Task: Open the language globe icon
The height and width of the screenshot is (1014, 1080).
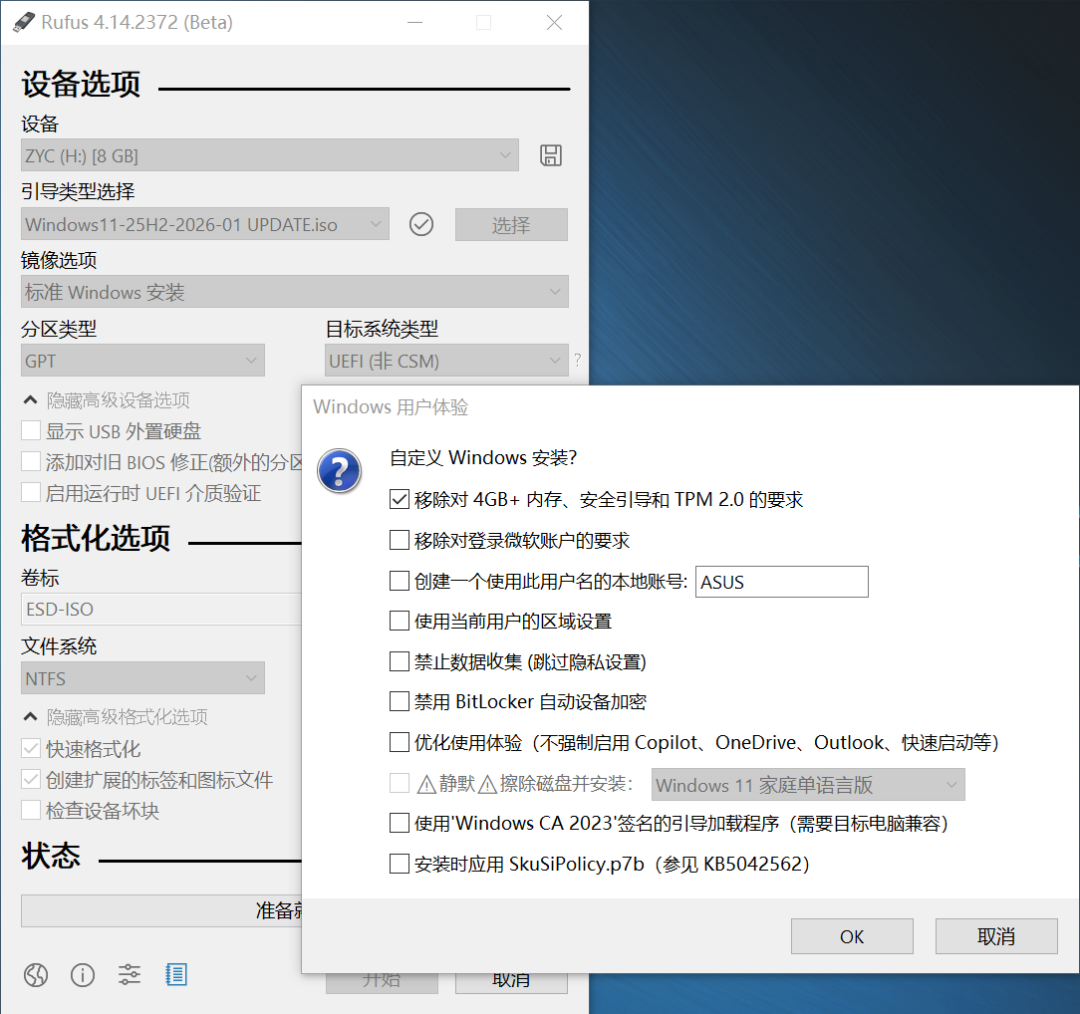Action: click(x=36, y=975)
